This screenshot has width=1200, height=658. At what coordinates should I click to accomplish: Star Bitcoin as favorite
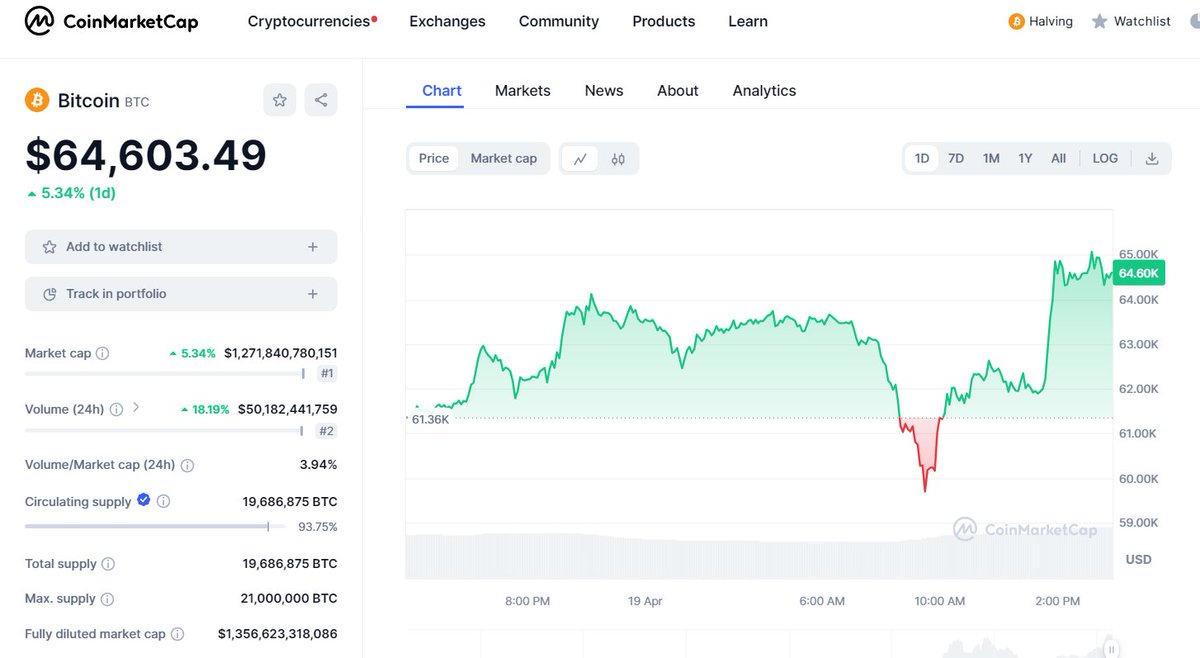(280, 100)
